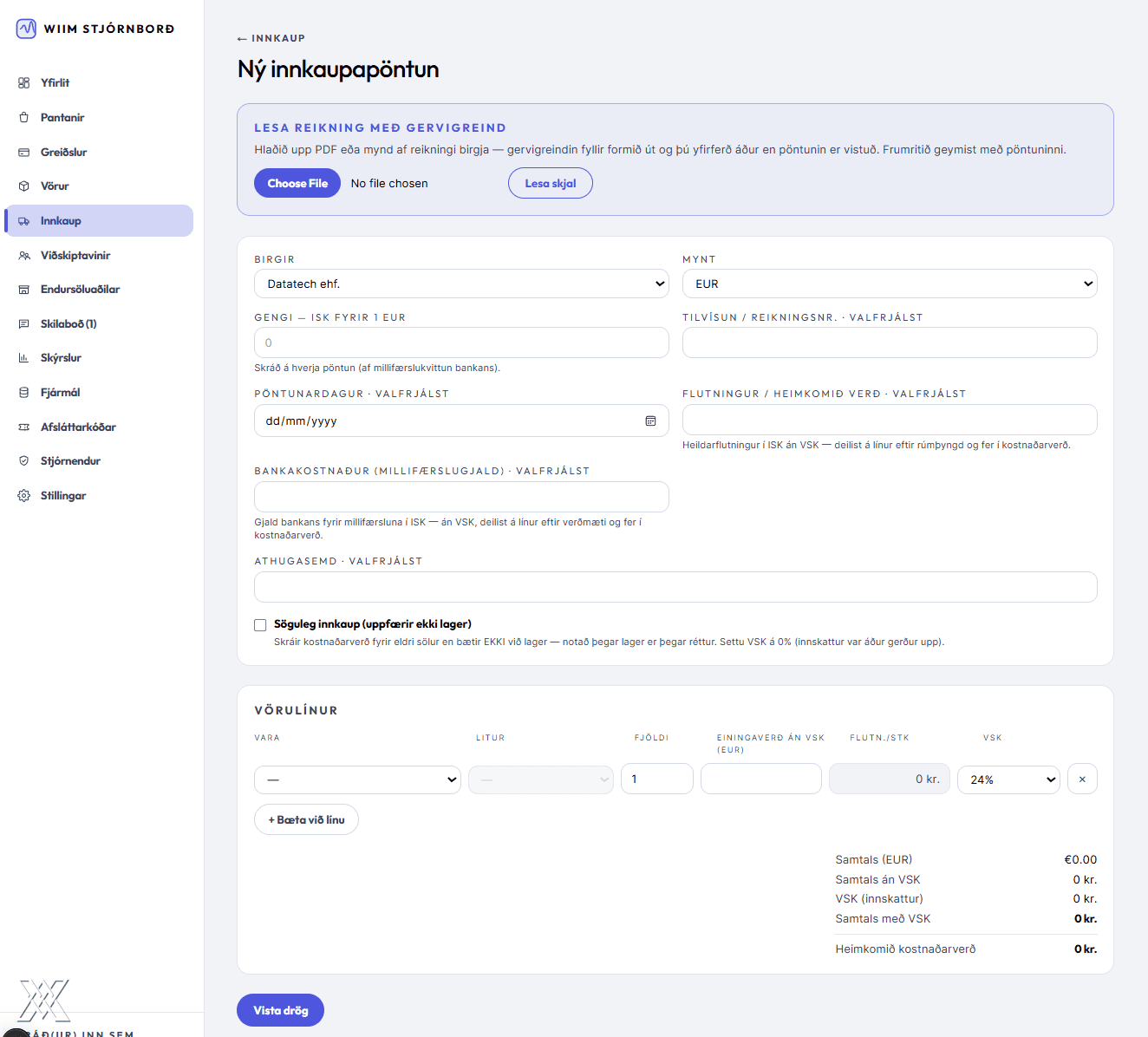Click the 'Samtals með VSK' label
This screenshot has width=1148, height=1037.
pos(883,919)
